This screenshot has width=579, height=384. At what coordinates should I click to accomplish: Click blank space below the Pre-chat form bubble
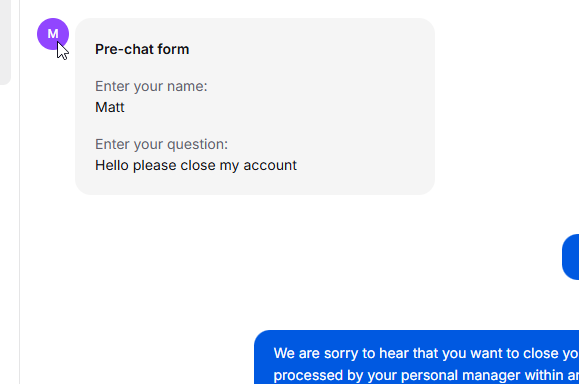pyautogui.click(x=255, y=214)
